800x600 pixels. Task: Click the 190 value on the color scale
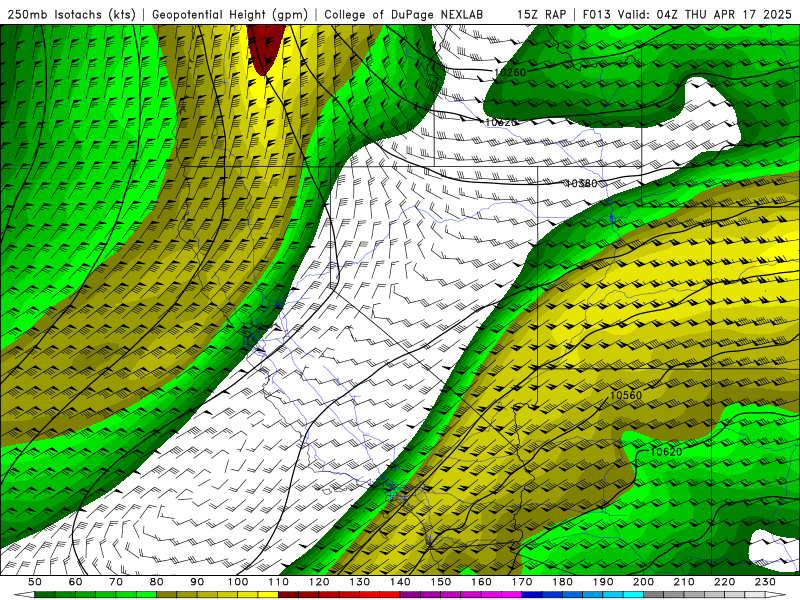click(603, 582)
